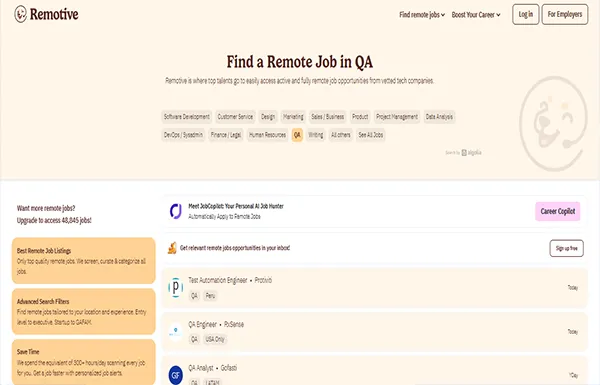
Task: Open the For Employers button
Action: (x=565, y=15)
